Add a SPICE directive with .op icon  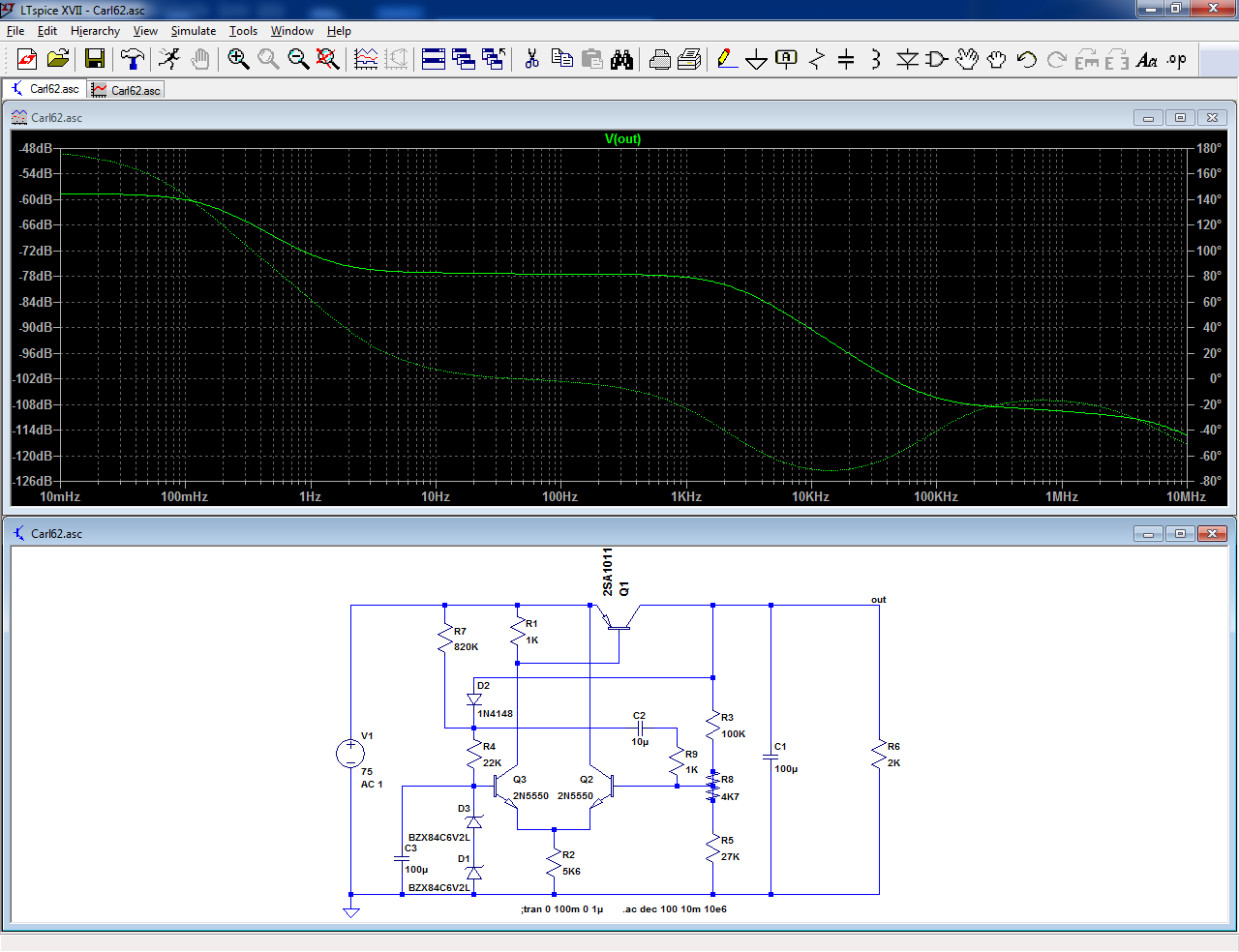1177,60
